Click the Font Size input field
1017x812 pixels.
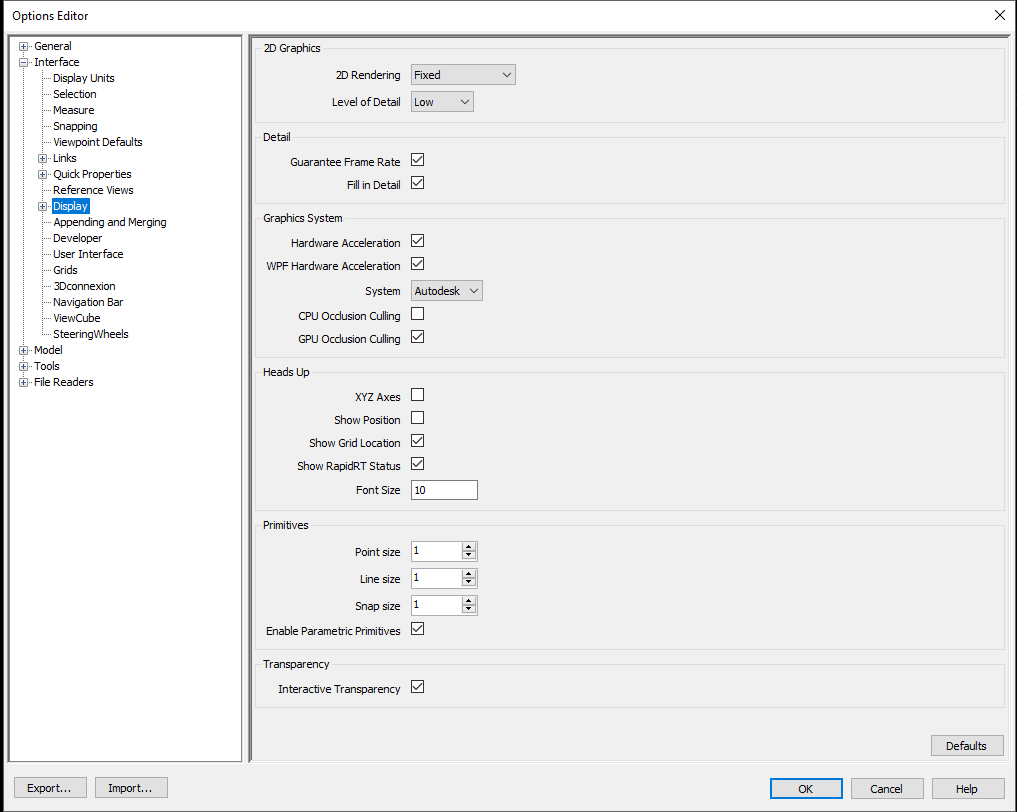pos(443,489)
